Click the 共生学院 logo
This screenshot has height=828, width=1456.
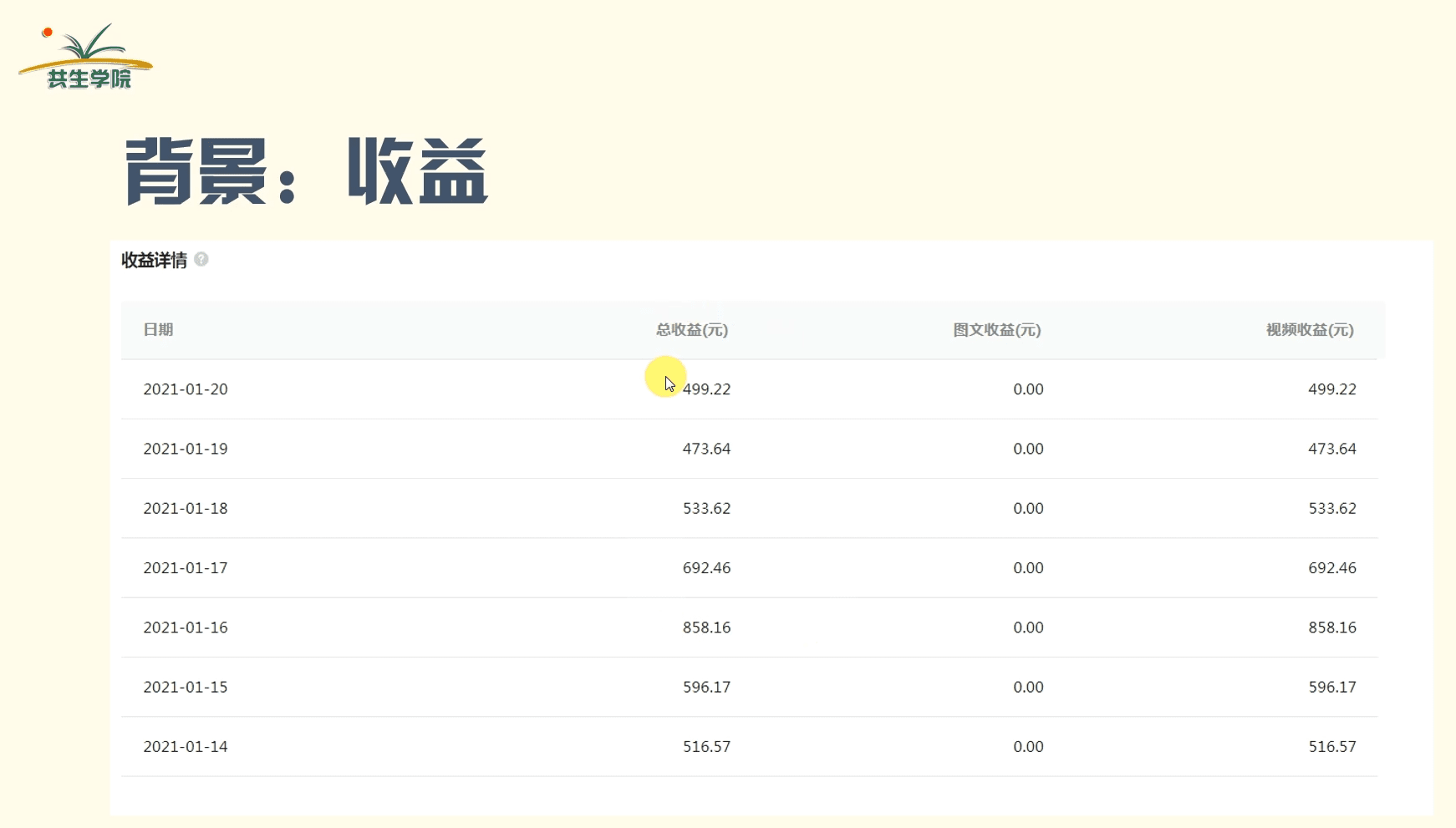point(86,57)
